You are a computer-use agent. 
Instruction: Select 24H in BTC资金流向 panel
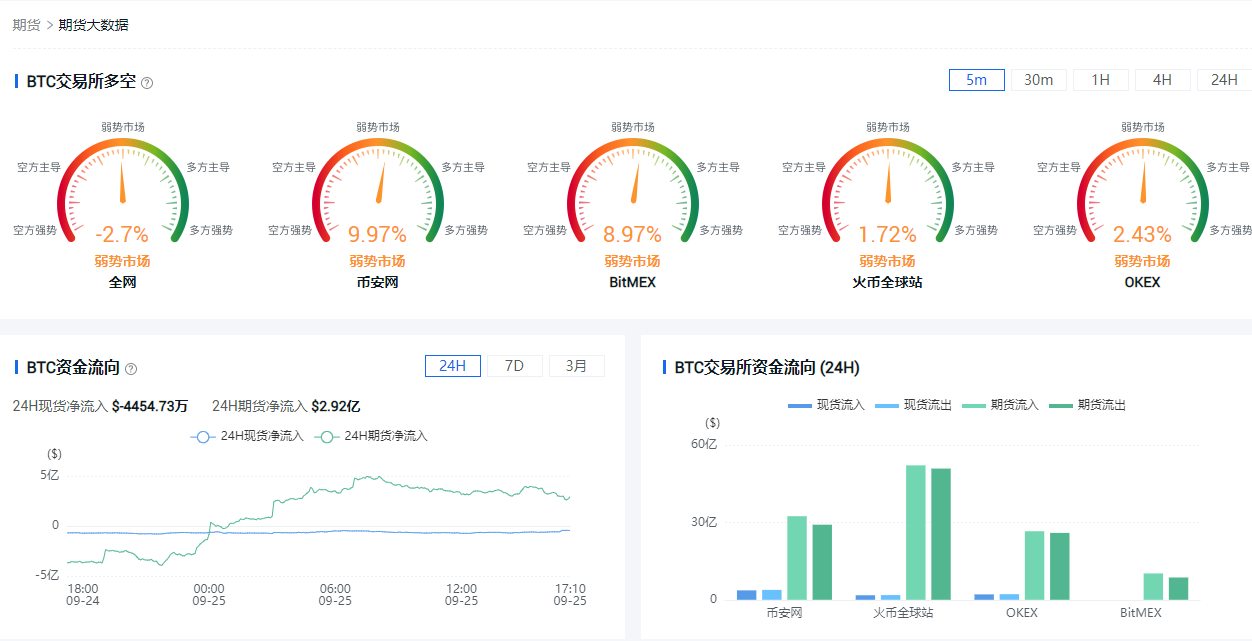point(453,366)
